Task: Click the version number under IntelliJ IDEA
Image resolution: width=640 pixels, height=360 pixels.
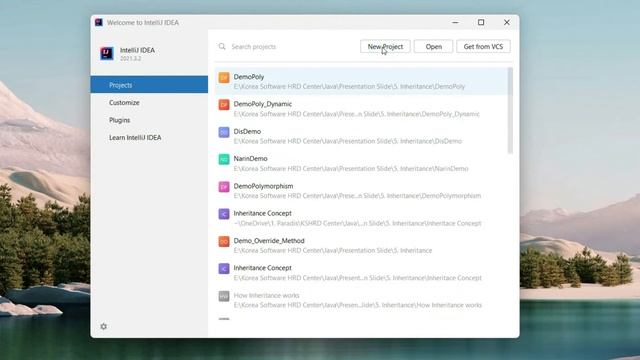Action: tap(130, 59)
